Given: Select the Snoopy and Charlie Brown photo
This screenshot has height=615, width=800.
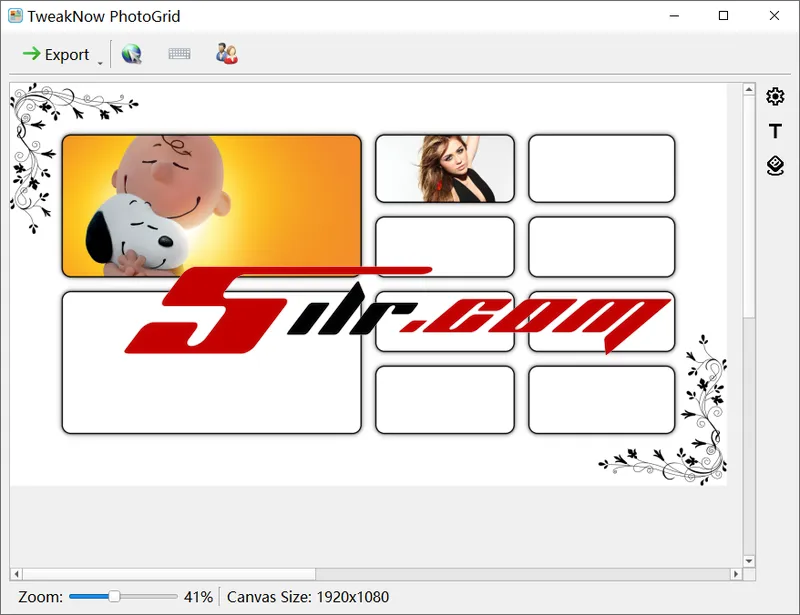Looking at the screenshot, I should tap(212, 206).
